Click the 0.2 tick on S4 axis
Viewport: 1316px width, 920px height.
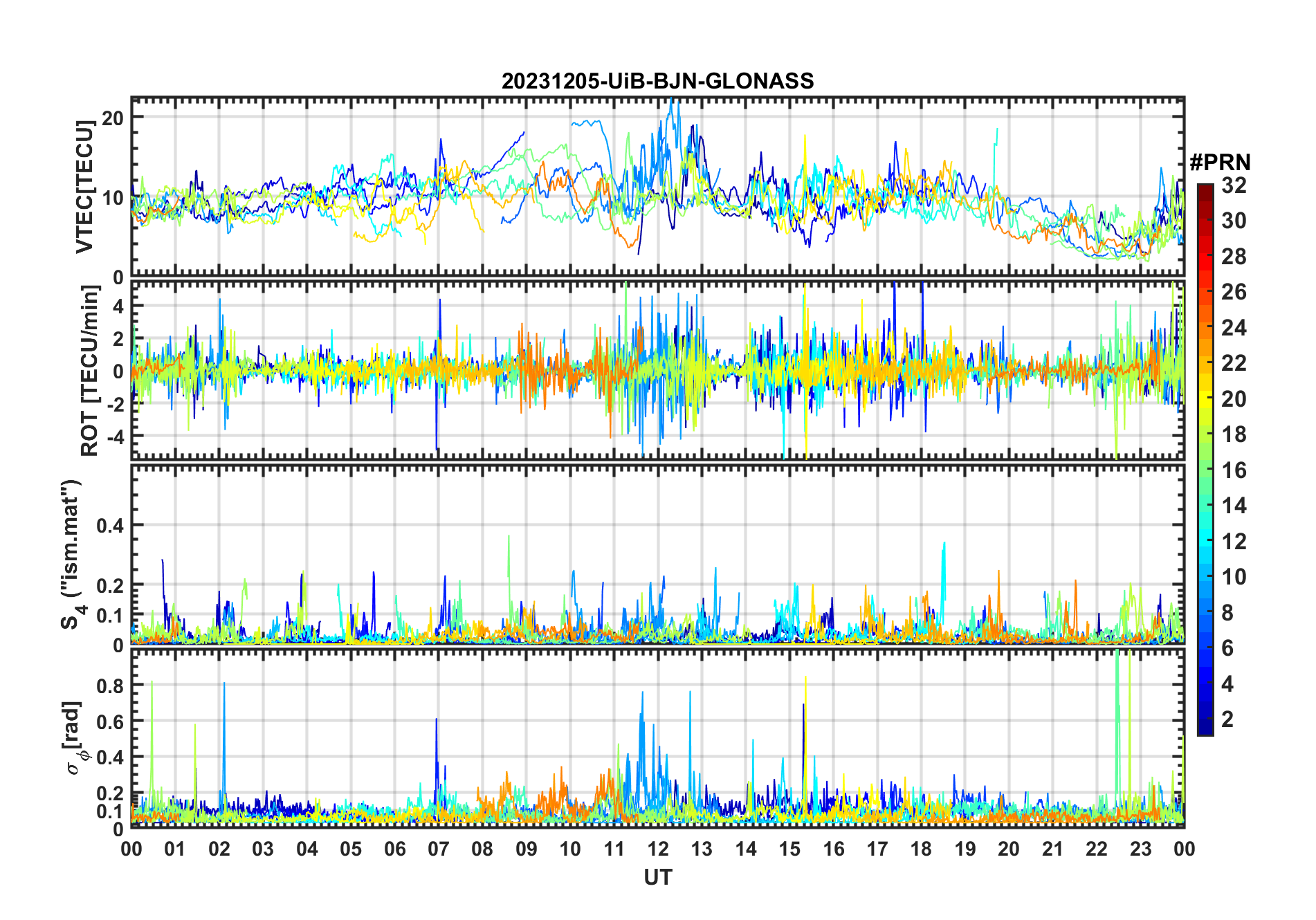[111, 585]
